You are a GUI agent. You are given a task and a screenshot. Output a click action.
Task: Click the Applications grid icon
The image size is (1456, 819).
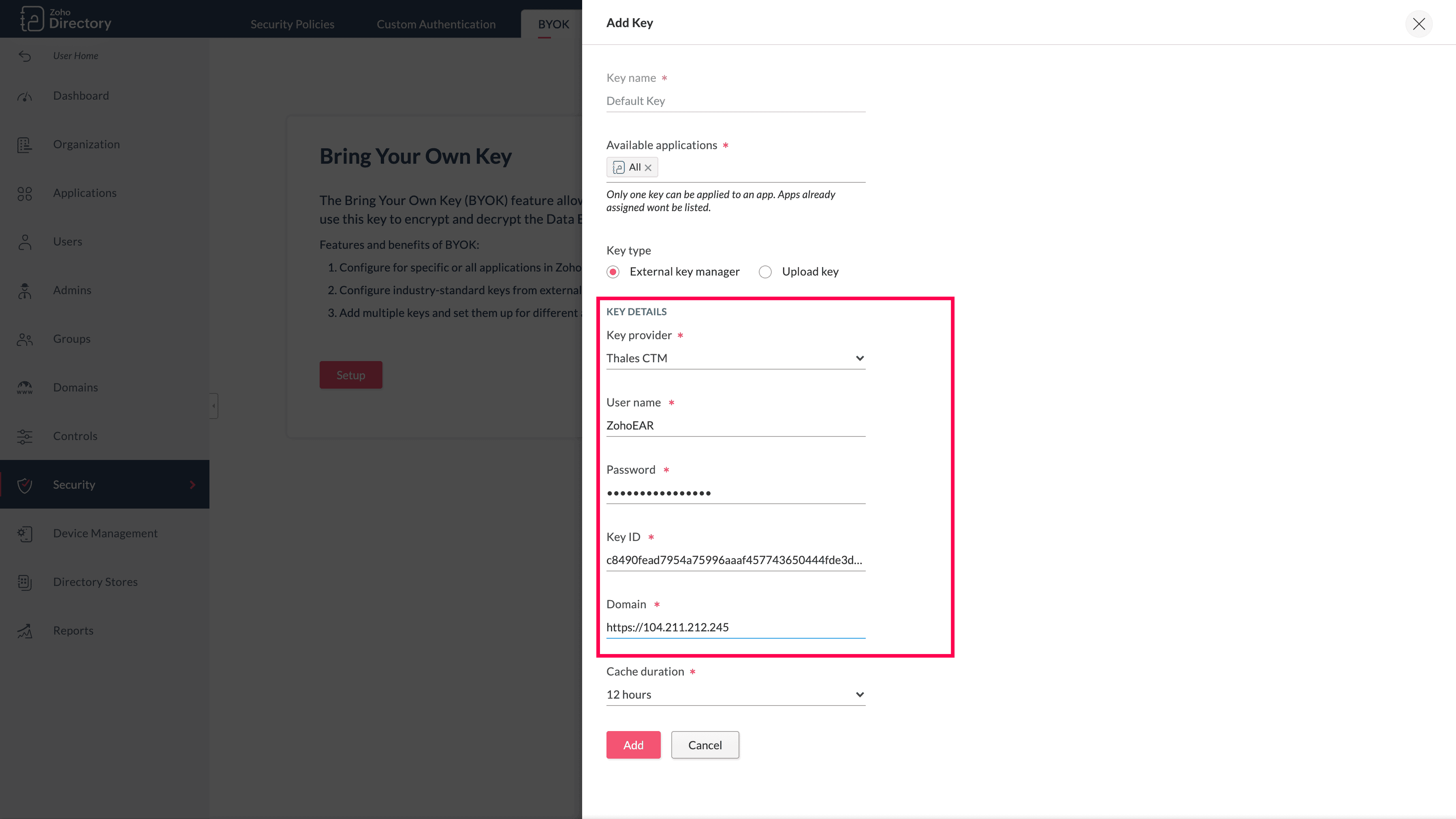point(24,194)
